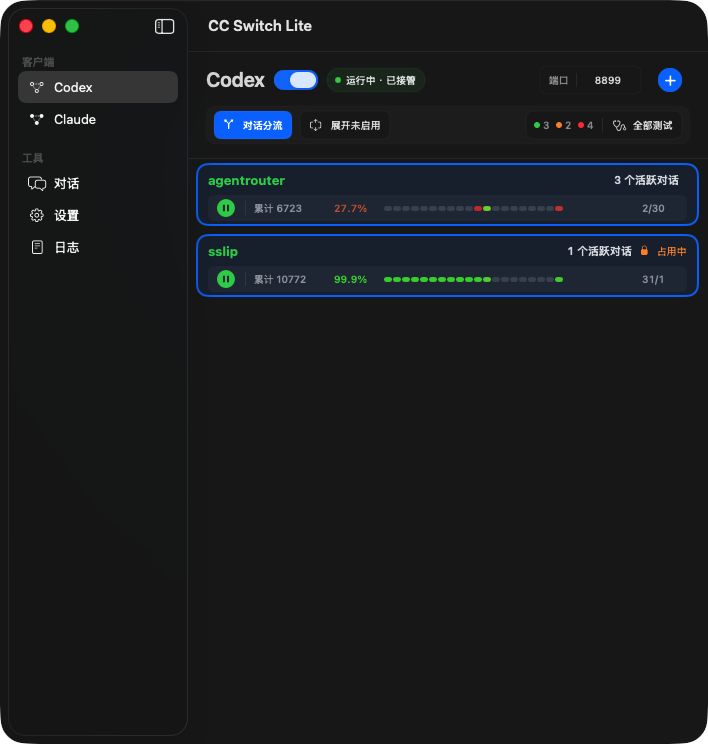Click the orange status count 2
This screenshot has width=708, height=744.
pos(563,125)
